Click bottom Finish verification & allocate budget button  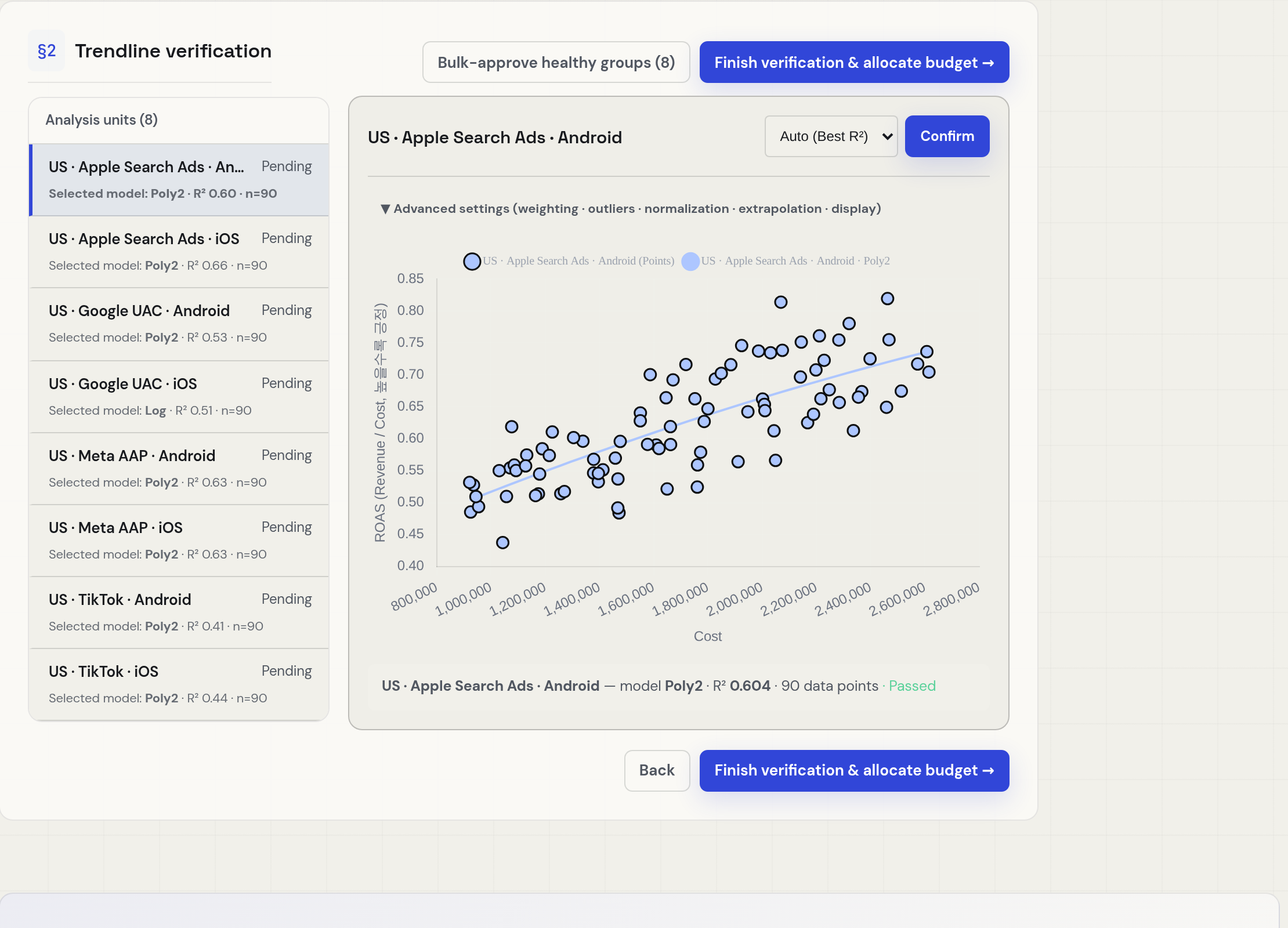[x=854, y=770]
